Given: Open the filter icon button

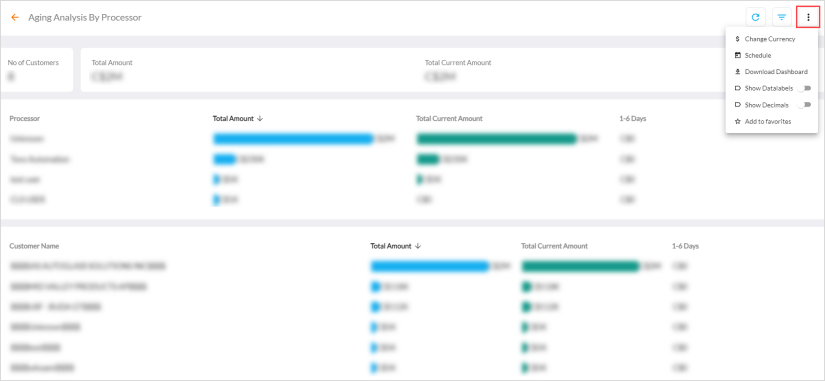Looking at the screenshot, I should coord(782,17).
